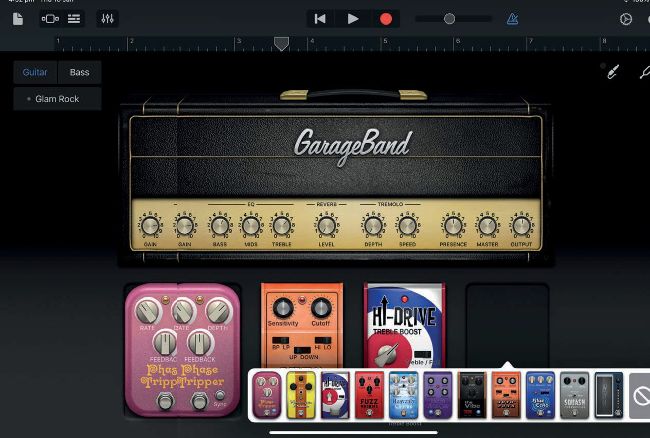Choose light-blue Heavenly Chorus pedal thumbnail
650x438 pixels.
[x=404, y=395]
